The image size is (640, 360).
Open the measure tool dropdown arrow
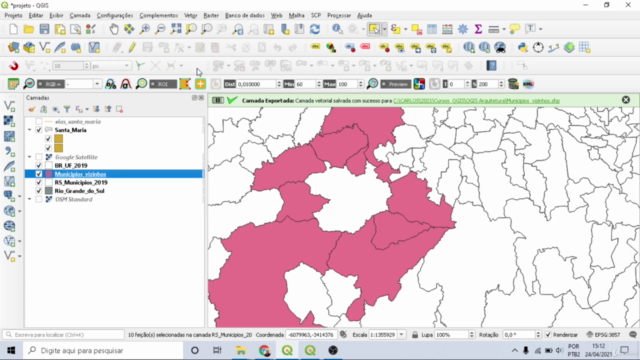tap(504, 29)
